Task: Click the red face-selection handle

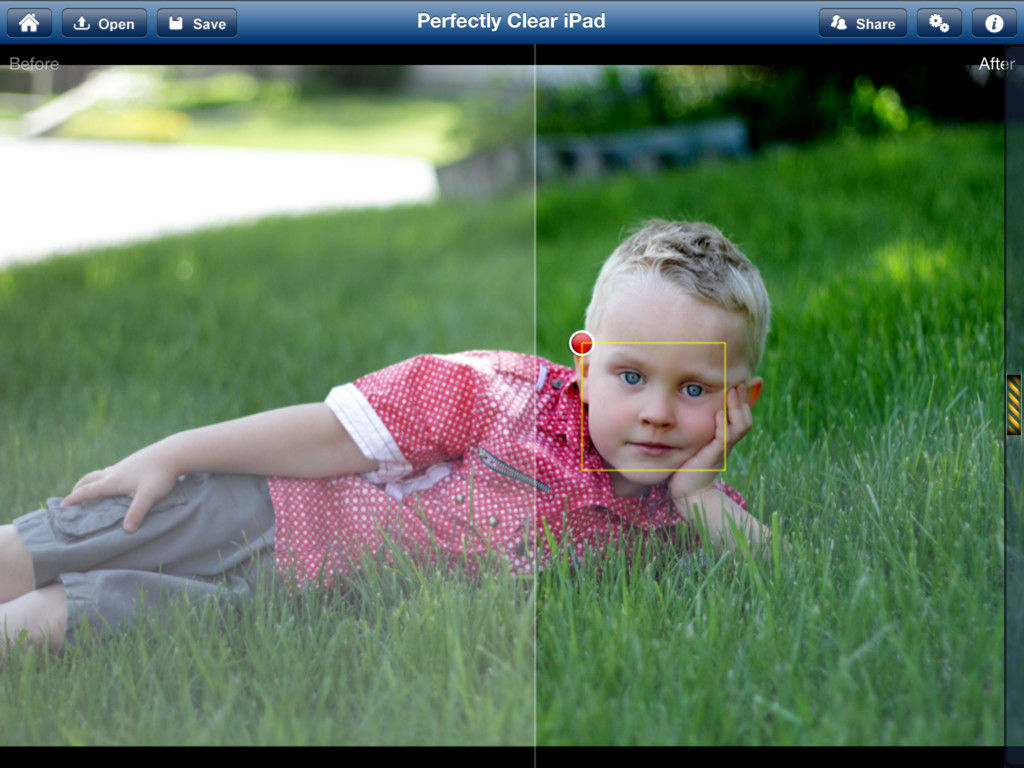Action: click(581, 343)
